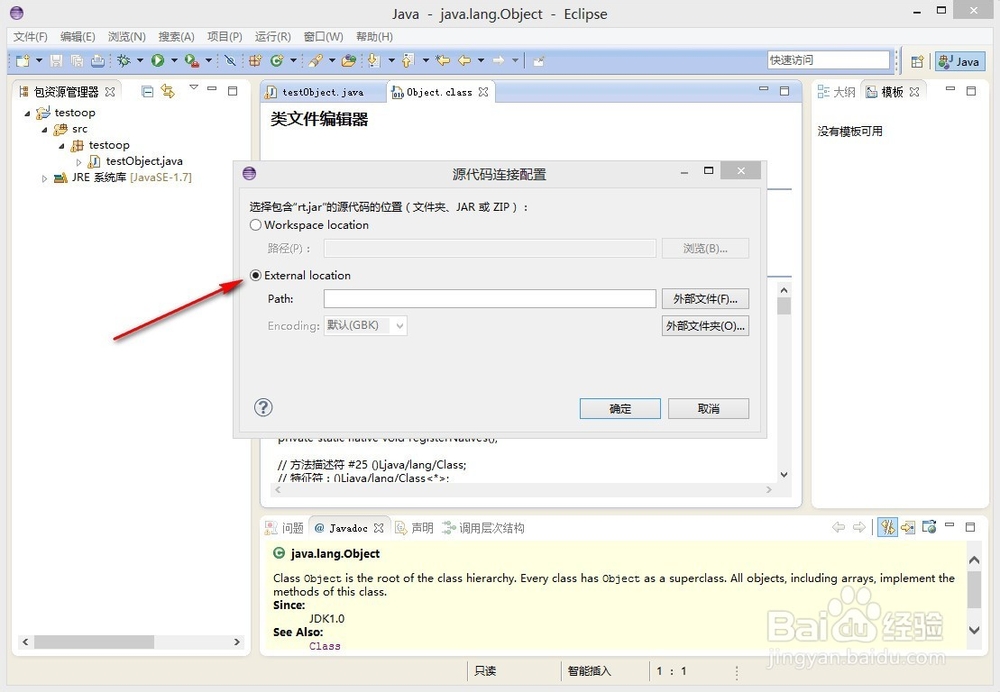Click the Next Annotation icon
The image size is (1000, 692).
[374, 61]
